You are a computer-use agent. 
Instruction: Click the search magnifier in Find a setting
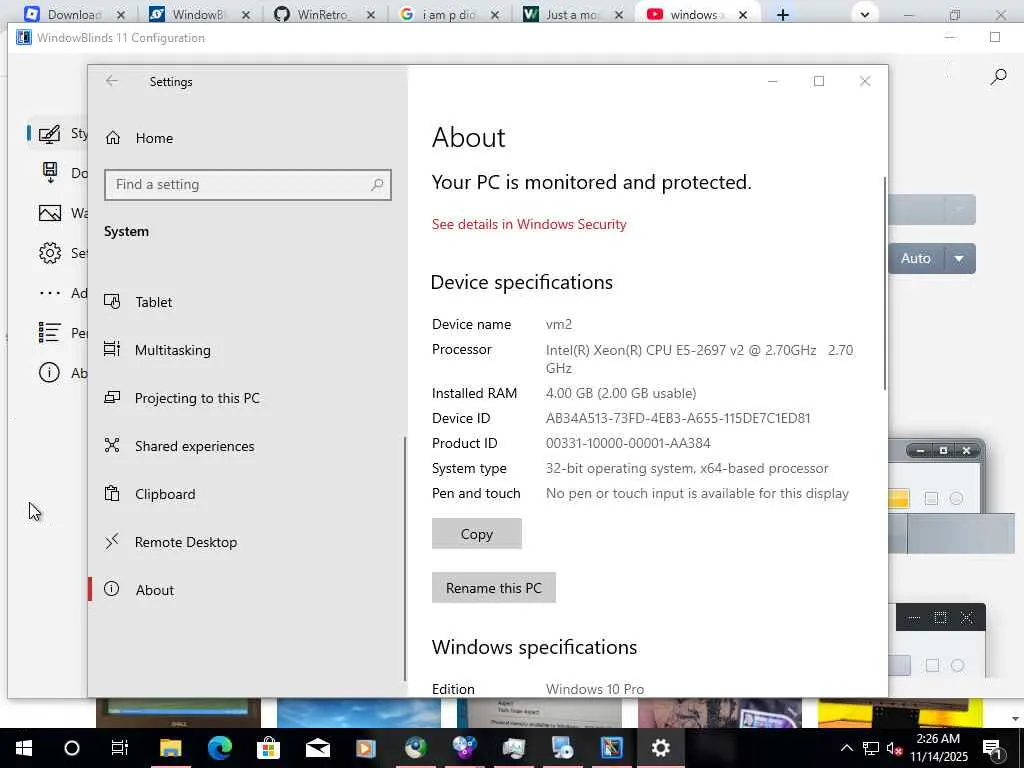(377, 185)
